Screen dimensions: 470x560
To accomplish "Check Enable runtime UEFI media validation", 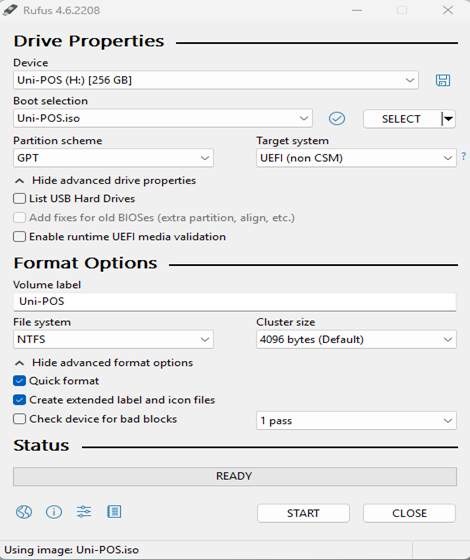I will coord(19,237).
